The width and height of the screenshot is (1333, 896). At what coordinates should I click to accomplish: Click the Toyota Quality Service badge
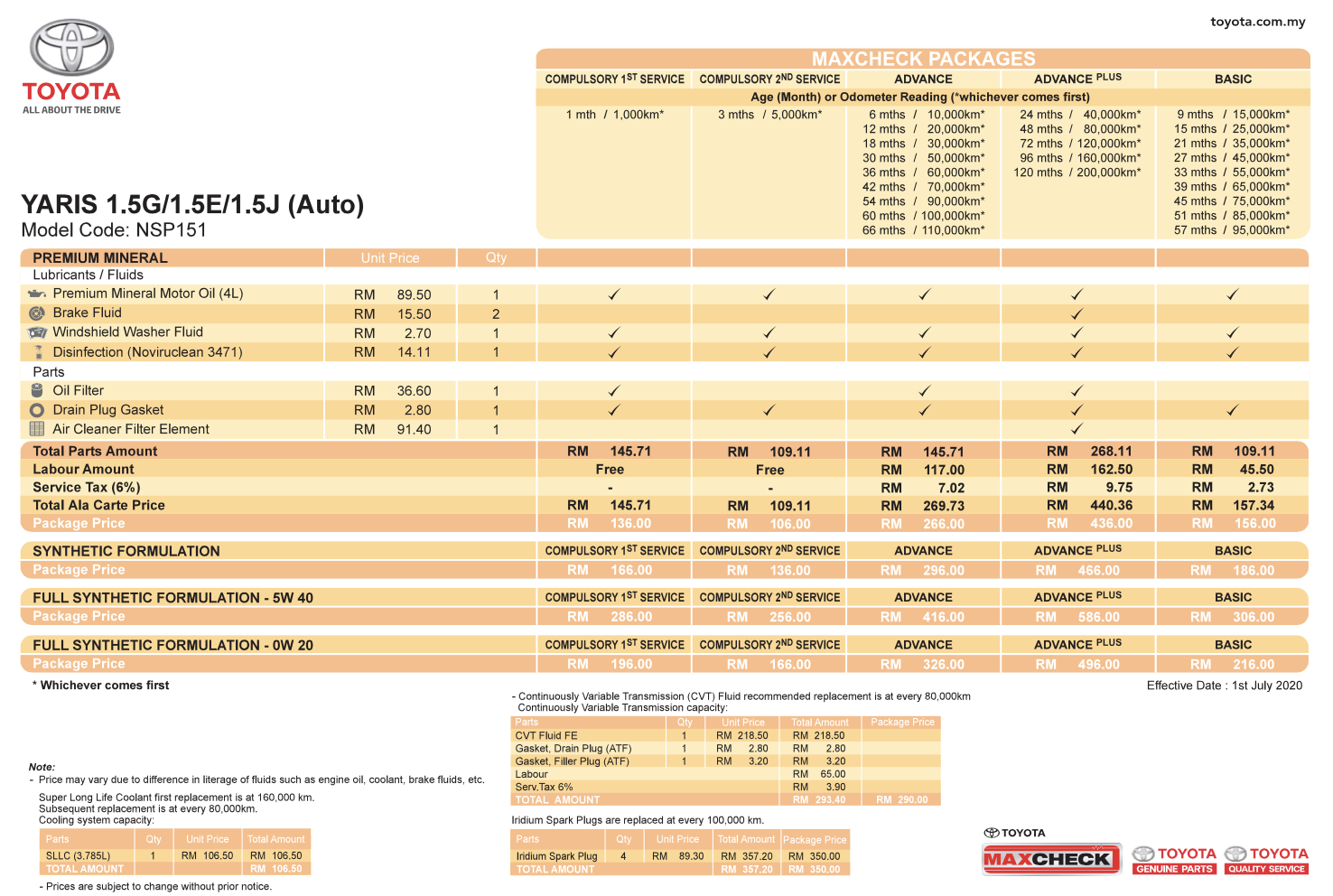1266,860
